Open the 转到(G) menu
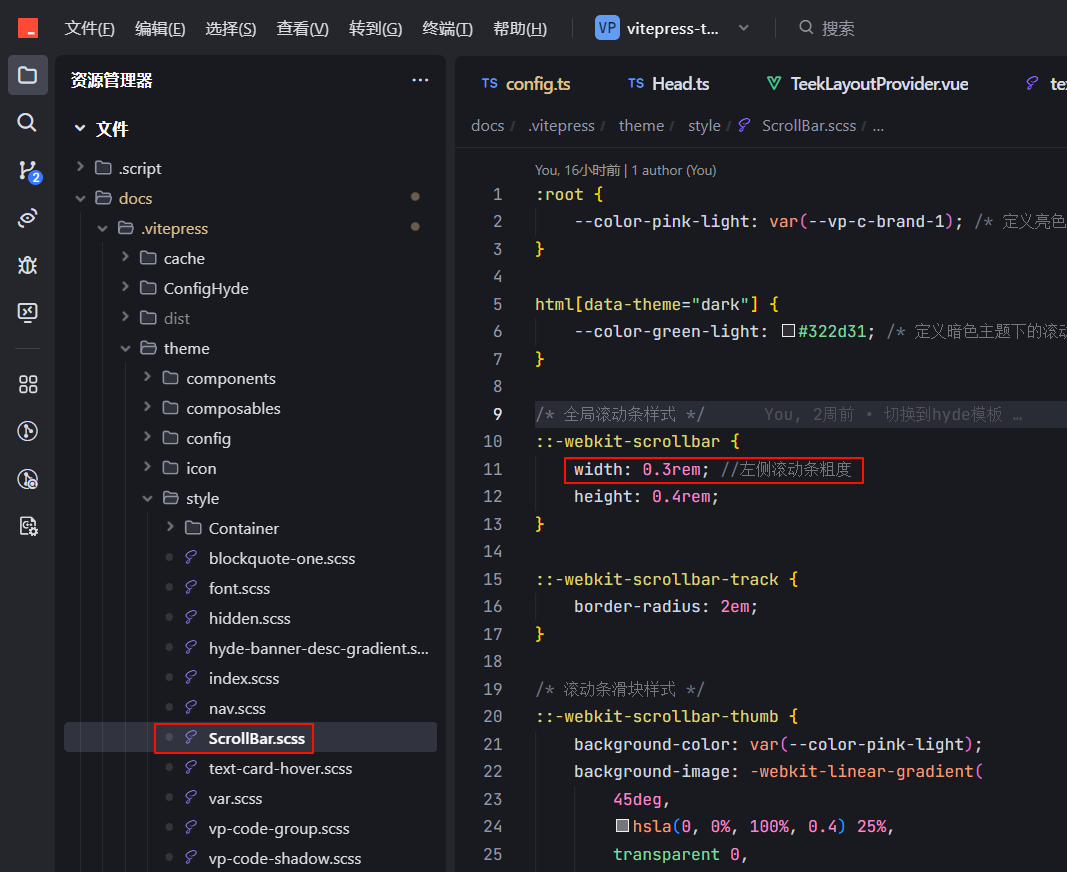 (x=375, y=29)
